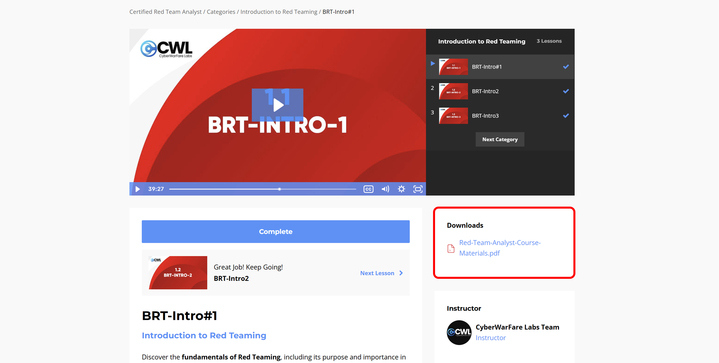This screenshot has height=363, width=719.
Task: Open video settings gear icon
Action: point(401,189)
